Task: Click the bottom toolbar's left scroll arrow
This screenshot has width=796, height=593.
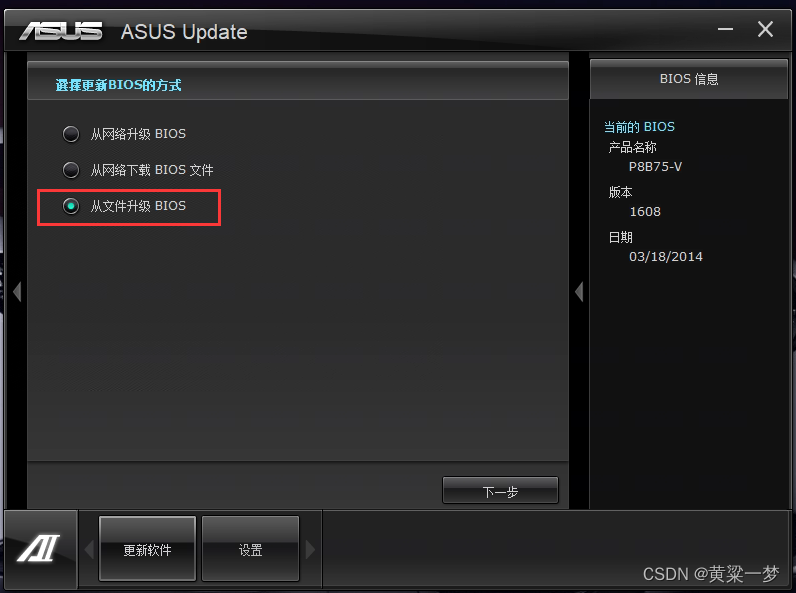Action: point(89,549)
